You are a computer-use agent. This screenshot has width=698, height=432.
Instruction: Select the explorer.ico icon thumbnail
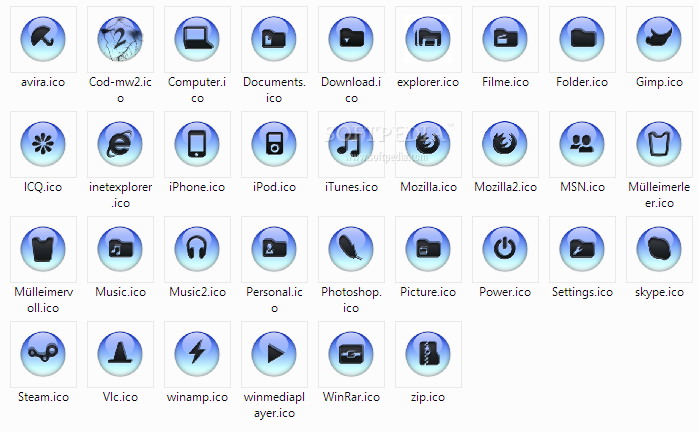[x=428, y=39]
